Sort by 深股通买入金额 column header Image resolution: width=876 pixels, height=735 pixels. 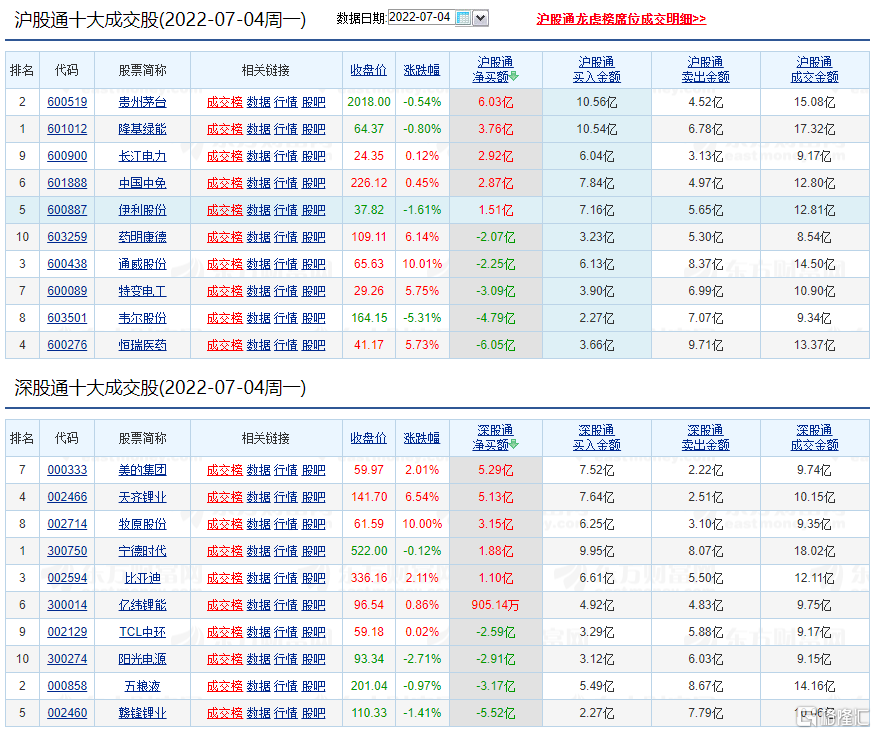pyautogui.click(x=597, y=438)
